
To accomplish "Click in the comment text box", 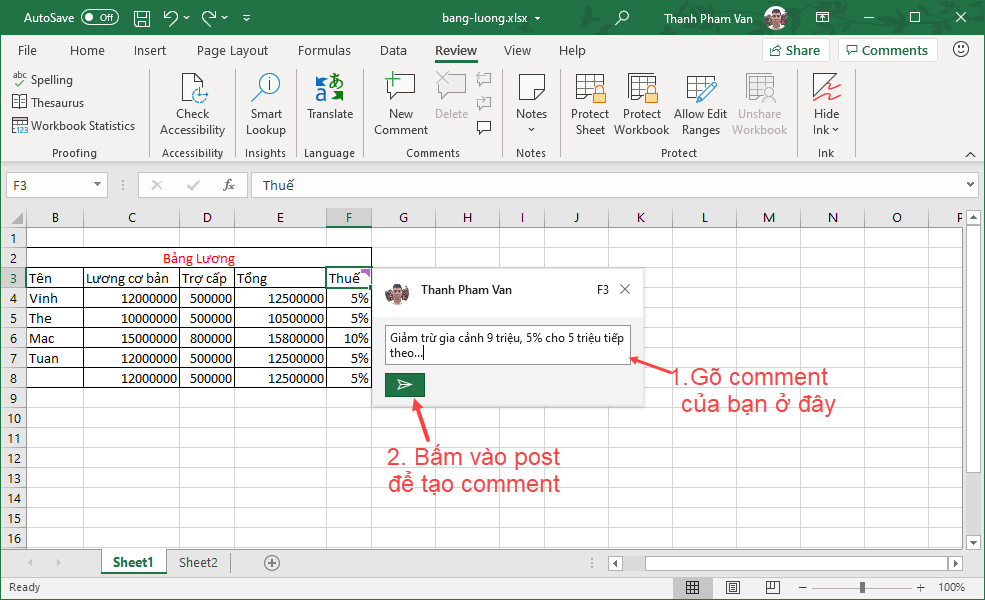I will [x=508, y=345].
